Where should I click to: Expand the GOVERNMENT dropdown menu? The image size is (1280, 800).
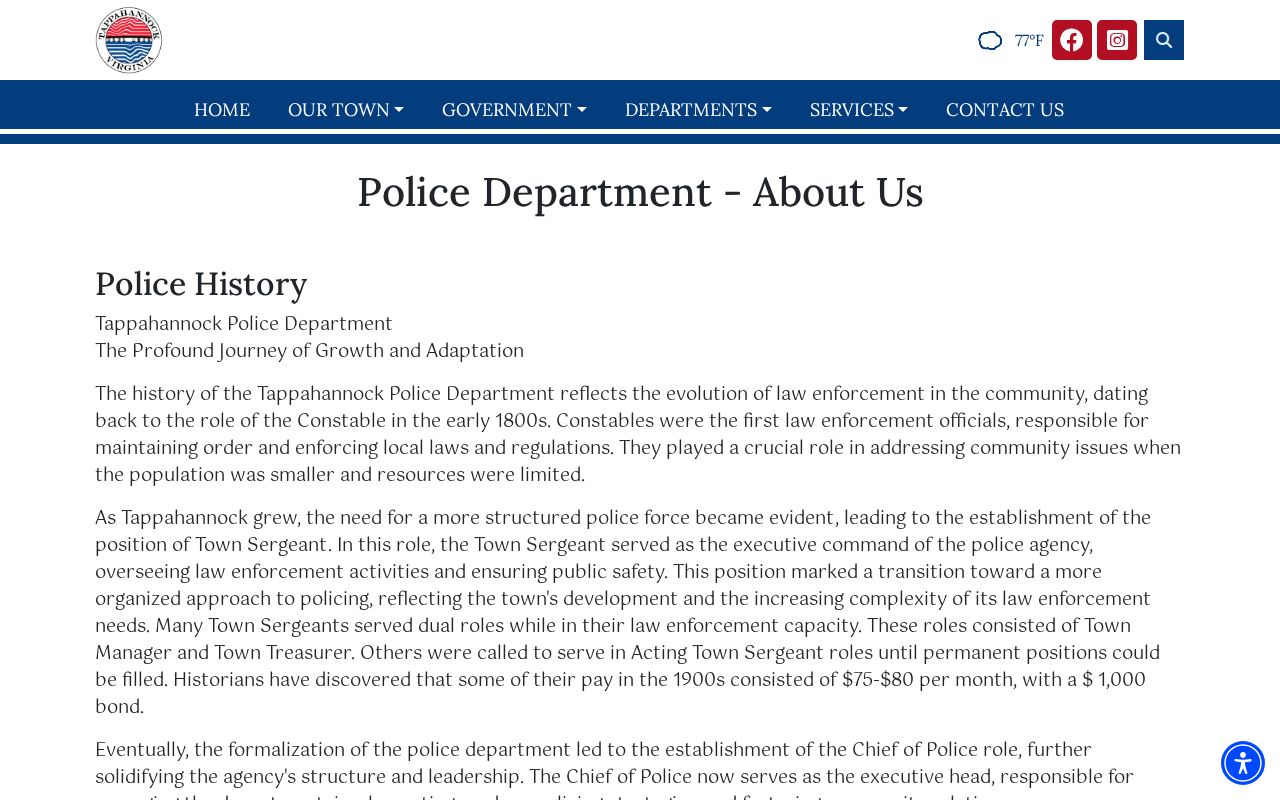[514, 110]
